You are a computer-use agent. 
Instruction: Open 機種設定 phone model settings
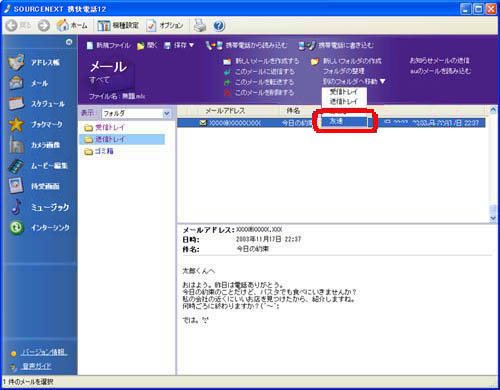pos(118,25)
